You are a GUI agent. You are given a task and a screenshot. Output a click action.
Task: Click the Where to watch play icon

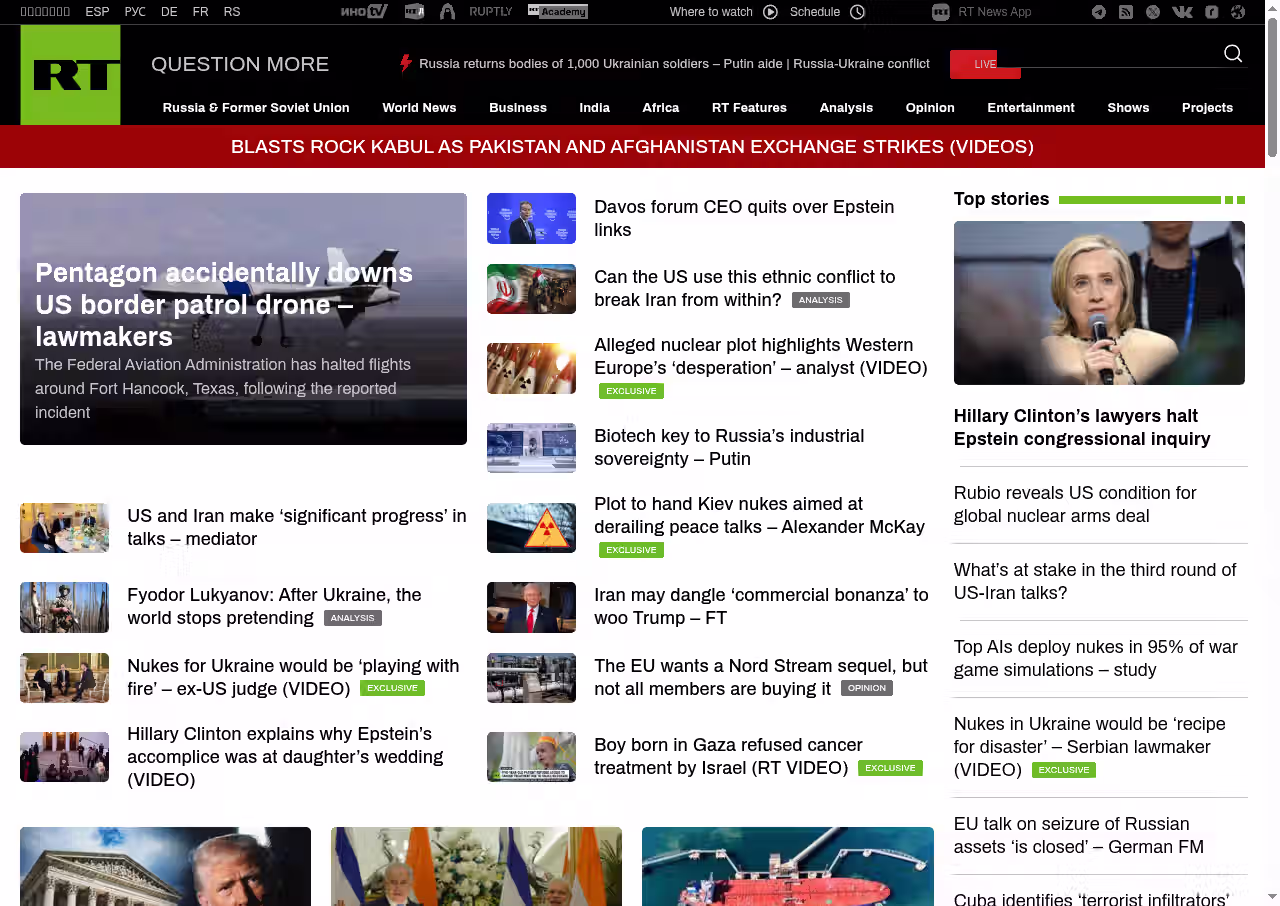point(770,12)
